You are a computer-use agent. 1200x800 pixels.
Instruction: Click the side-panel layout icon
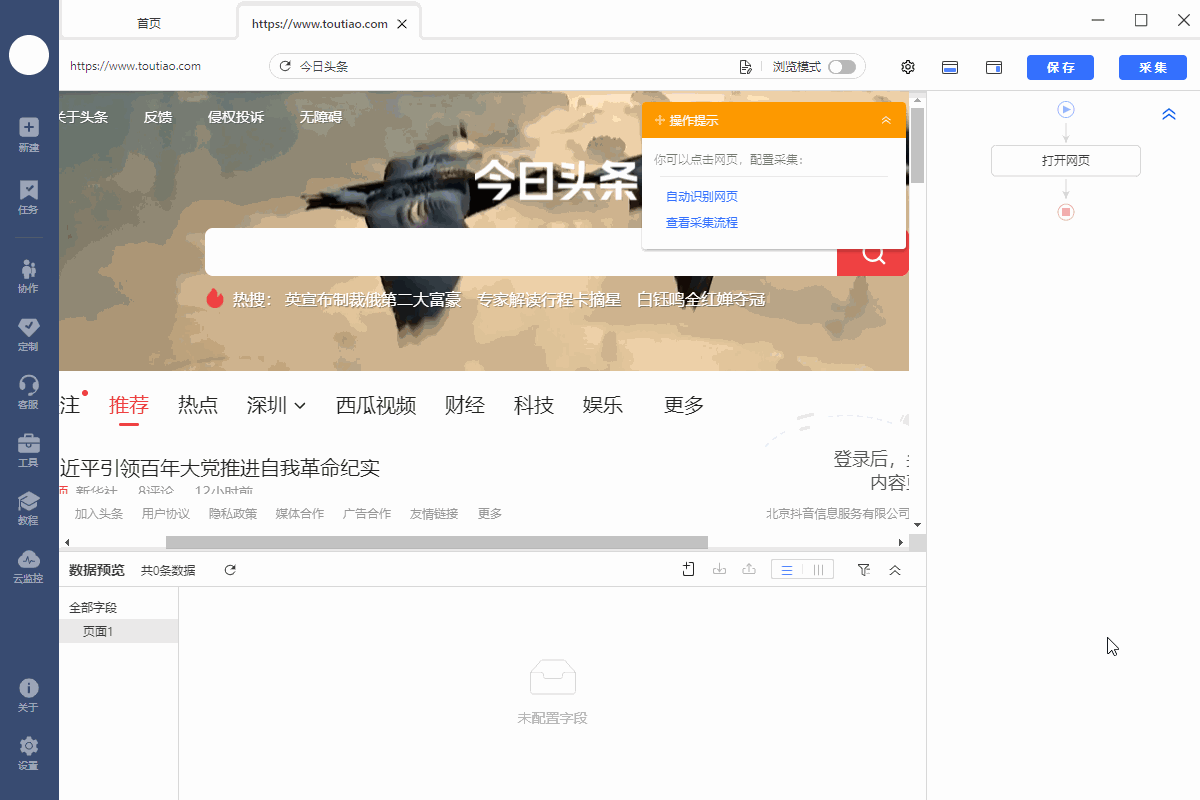pos(994,67)
